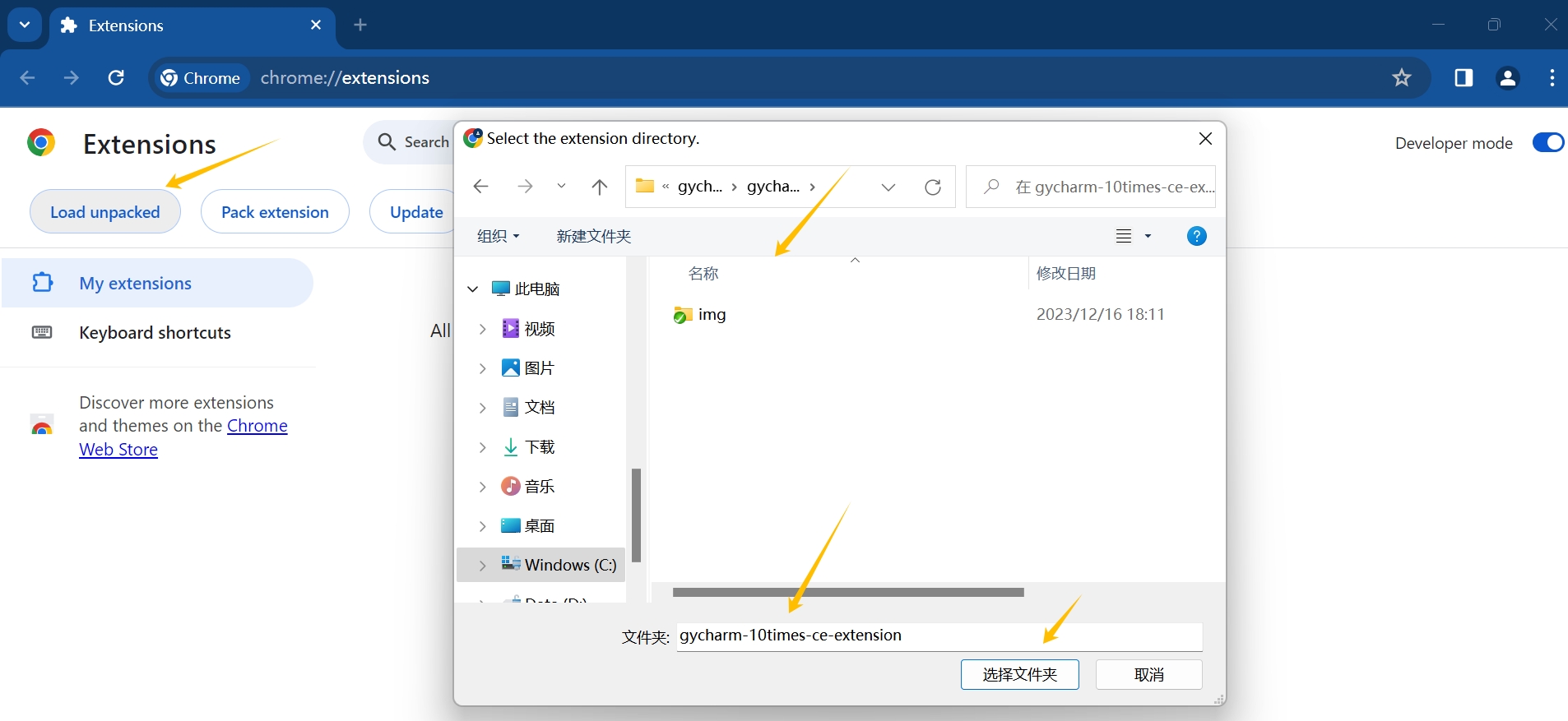Select 音乐 in navigation tree

pyautogui.click(x=529, y=487)
